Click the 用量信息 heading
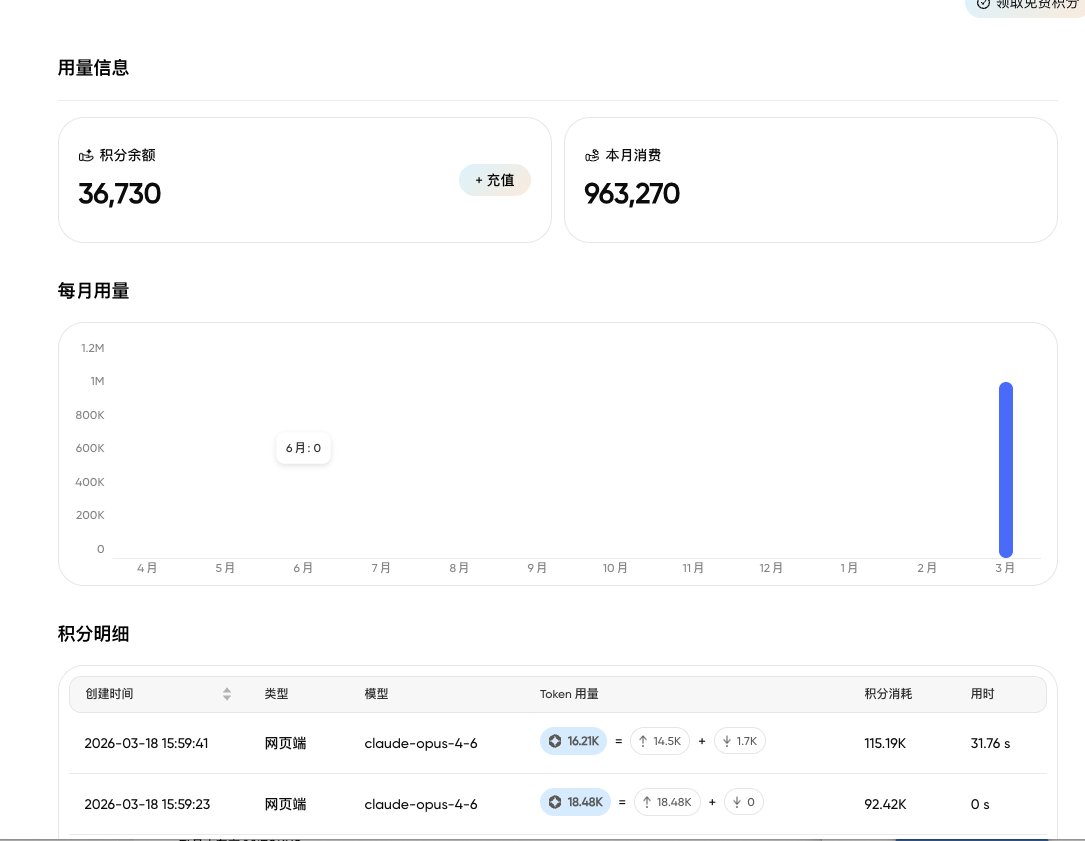Screen dimensions: 1085x841 click(93, 68)
